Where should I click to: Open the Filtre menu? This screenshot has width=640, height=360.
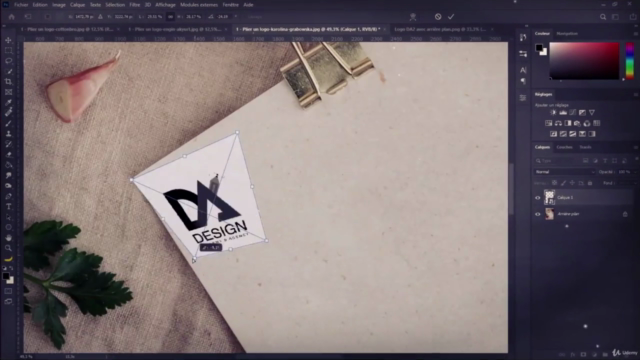135,5
